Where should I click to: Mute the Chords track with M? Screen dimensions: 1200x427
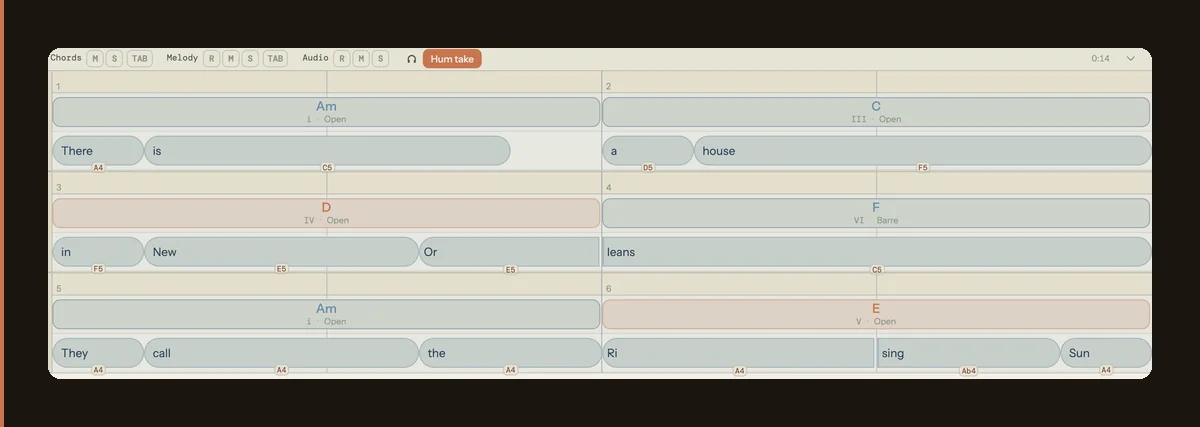coord(95,59)
